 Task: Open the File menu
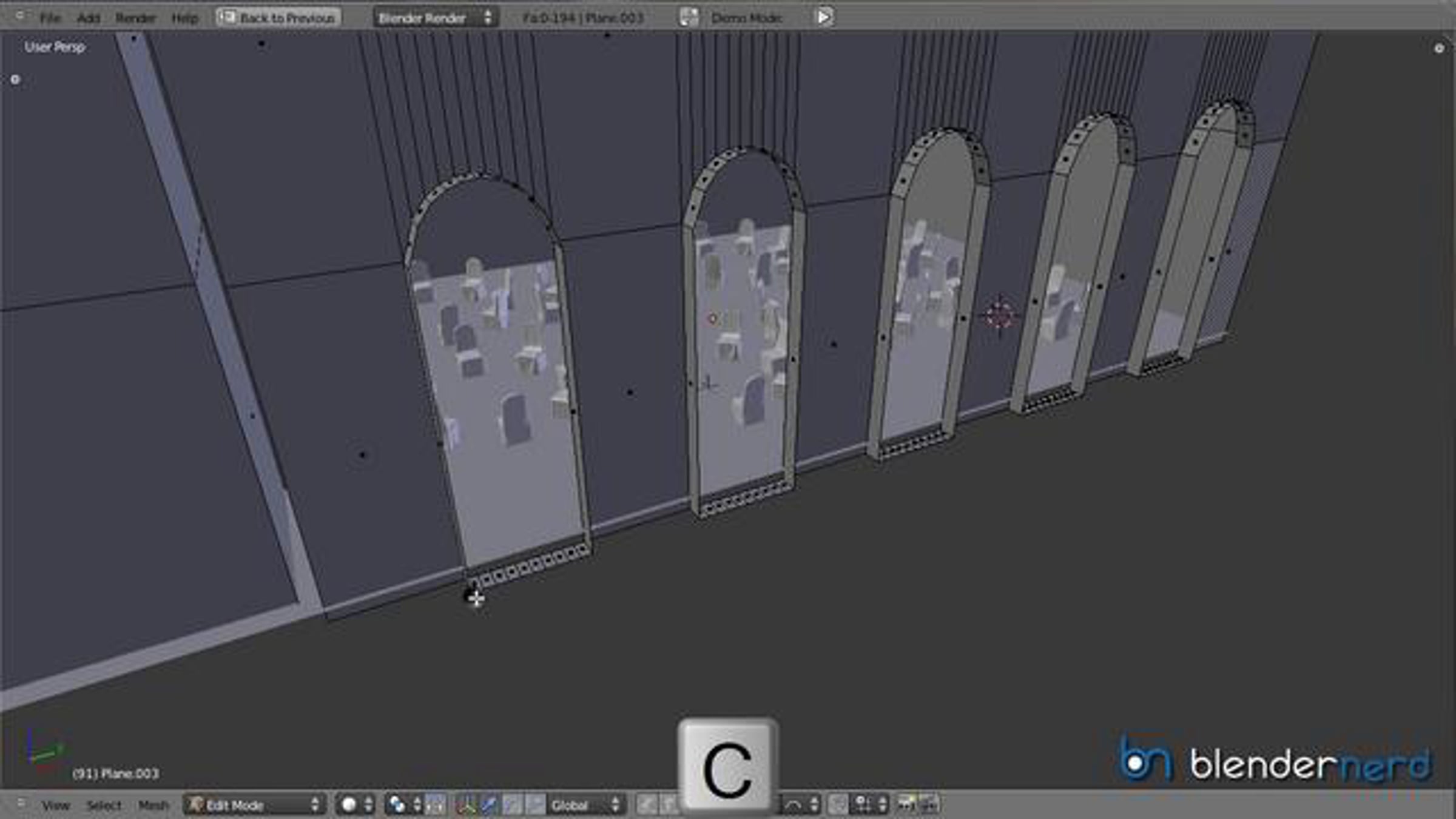[x=50, y=18]
